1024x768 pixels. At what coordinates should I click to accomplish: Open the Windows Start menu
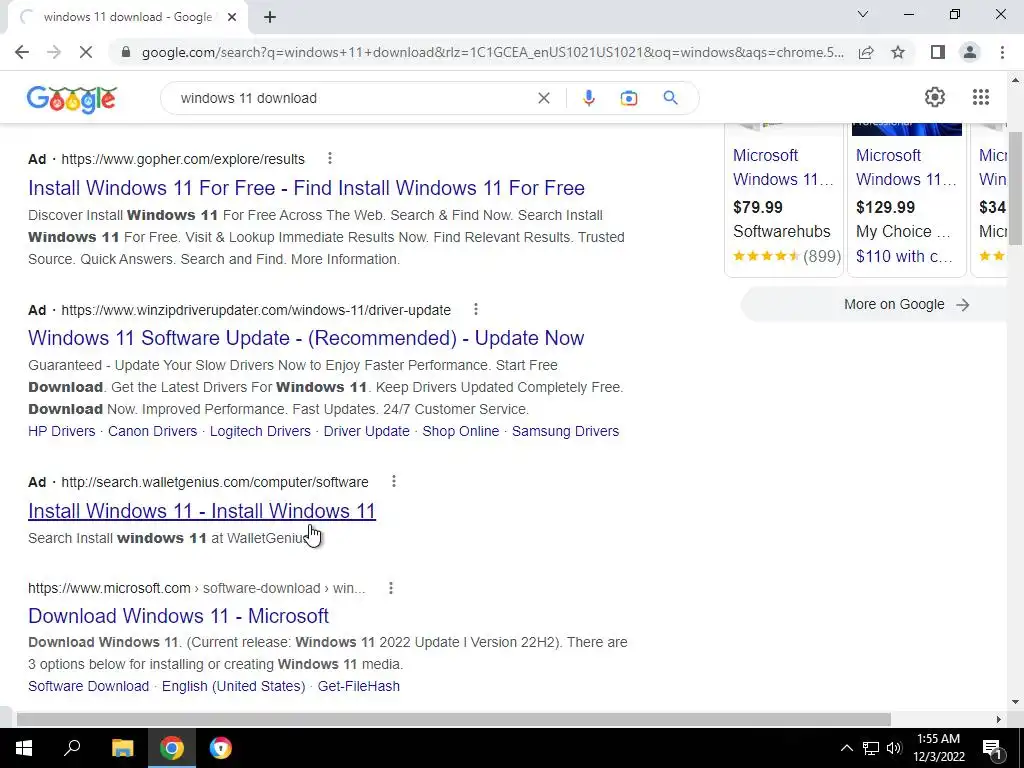[24, 748]
